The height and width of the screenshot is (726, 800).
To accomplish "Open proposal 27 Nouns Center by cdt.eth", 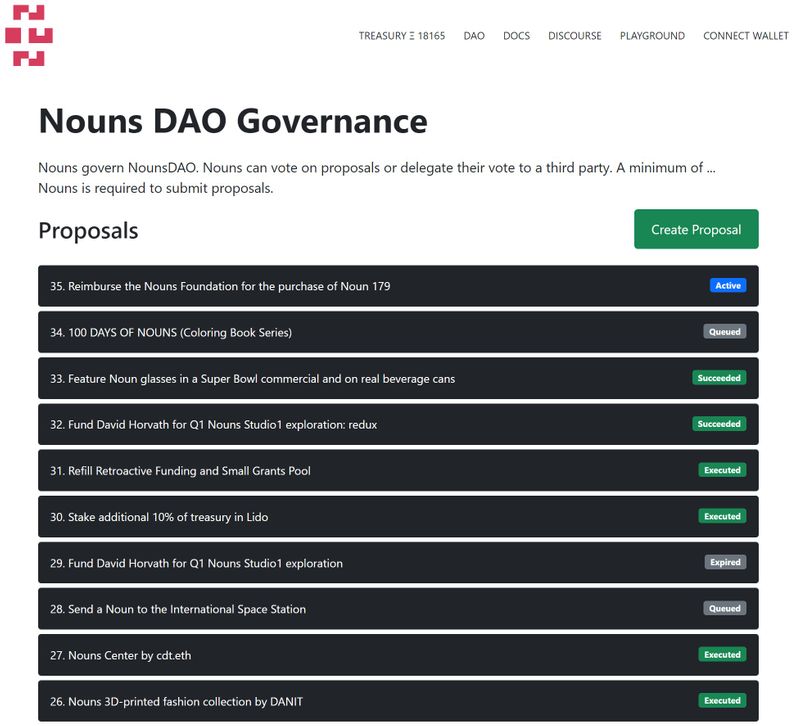I will (x=131, y=655).
